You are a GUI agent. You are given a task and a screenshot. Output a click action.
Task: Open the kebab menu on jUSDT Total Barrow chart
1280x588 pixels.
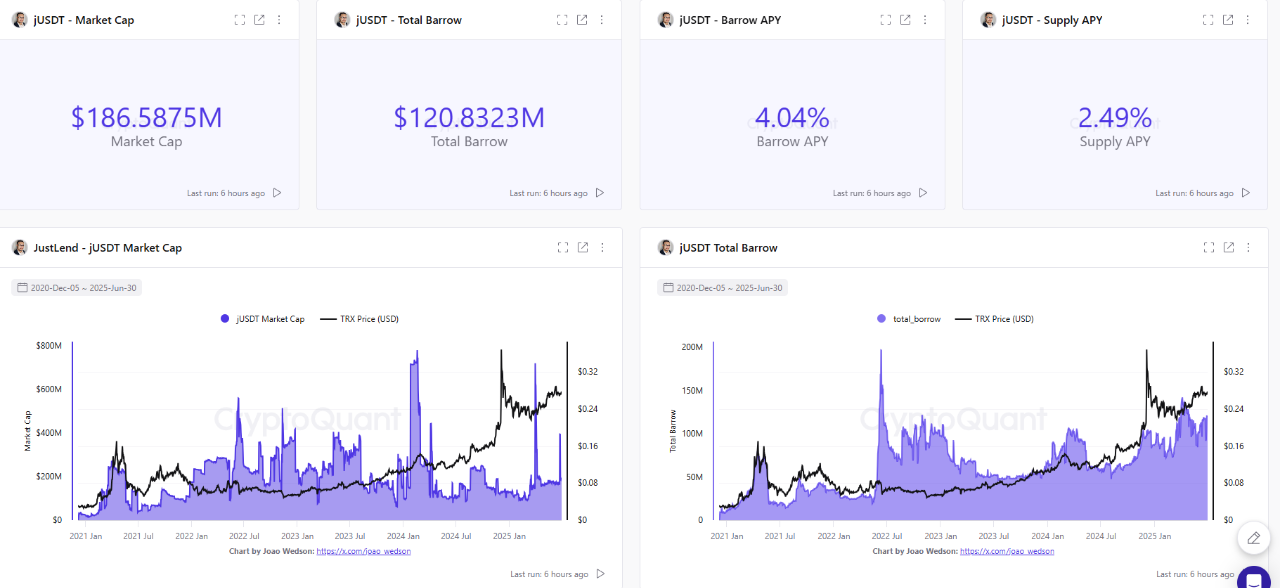(x=1247, y=247)
